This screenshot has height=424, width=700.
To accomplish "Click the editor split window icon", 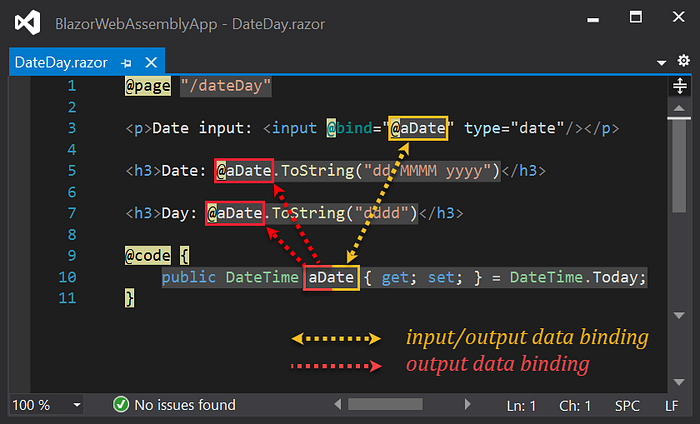I will 679,86.
